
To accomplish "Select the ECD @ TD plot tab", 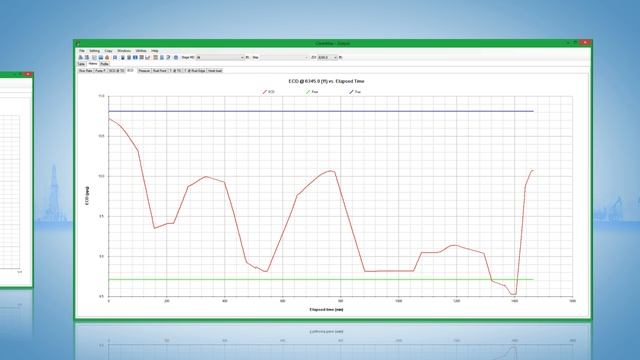I will [116, 71].
